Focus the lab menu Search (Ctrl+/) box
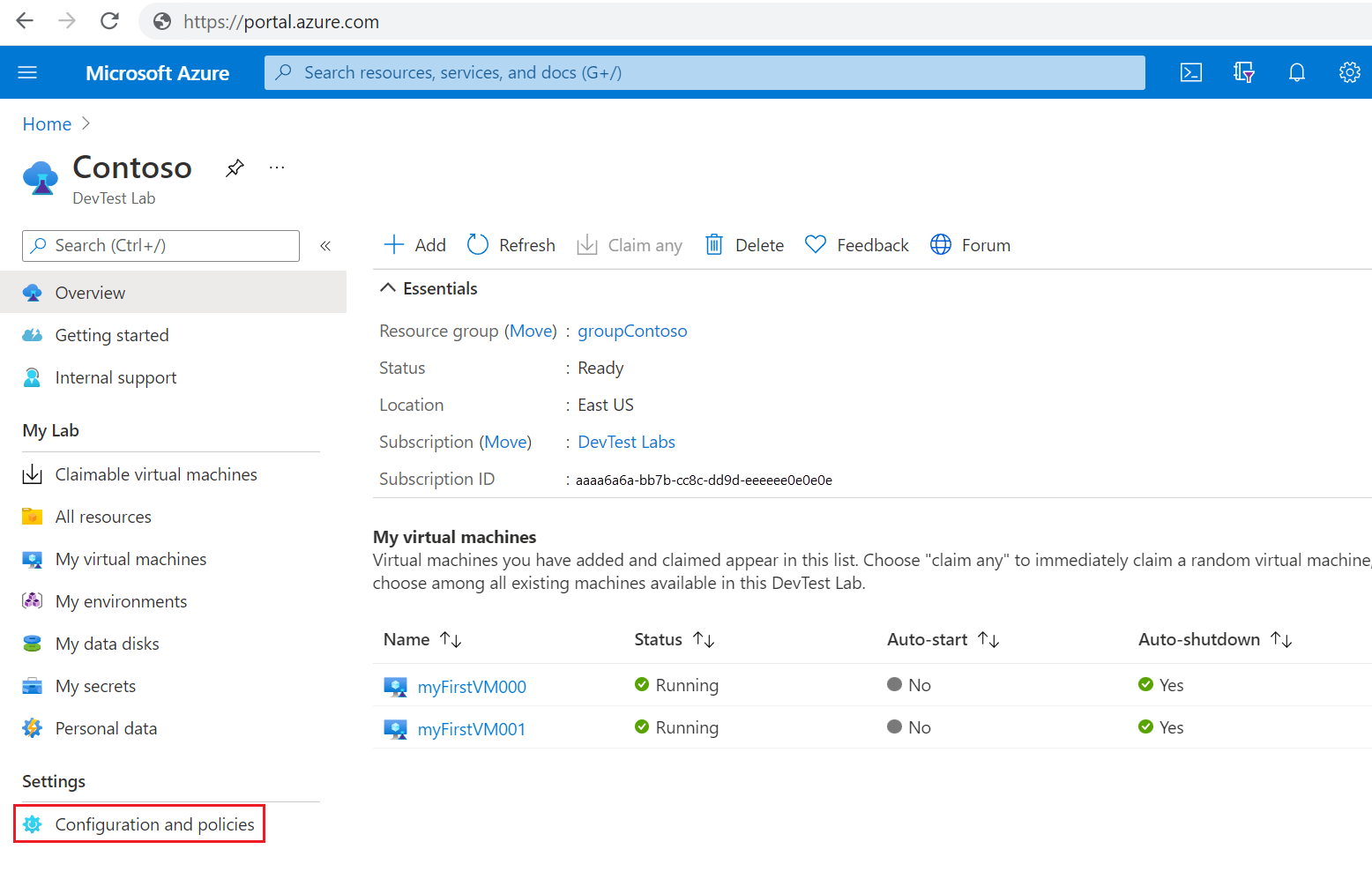The height and width of the screenshot is (879, 1372). 160,246
